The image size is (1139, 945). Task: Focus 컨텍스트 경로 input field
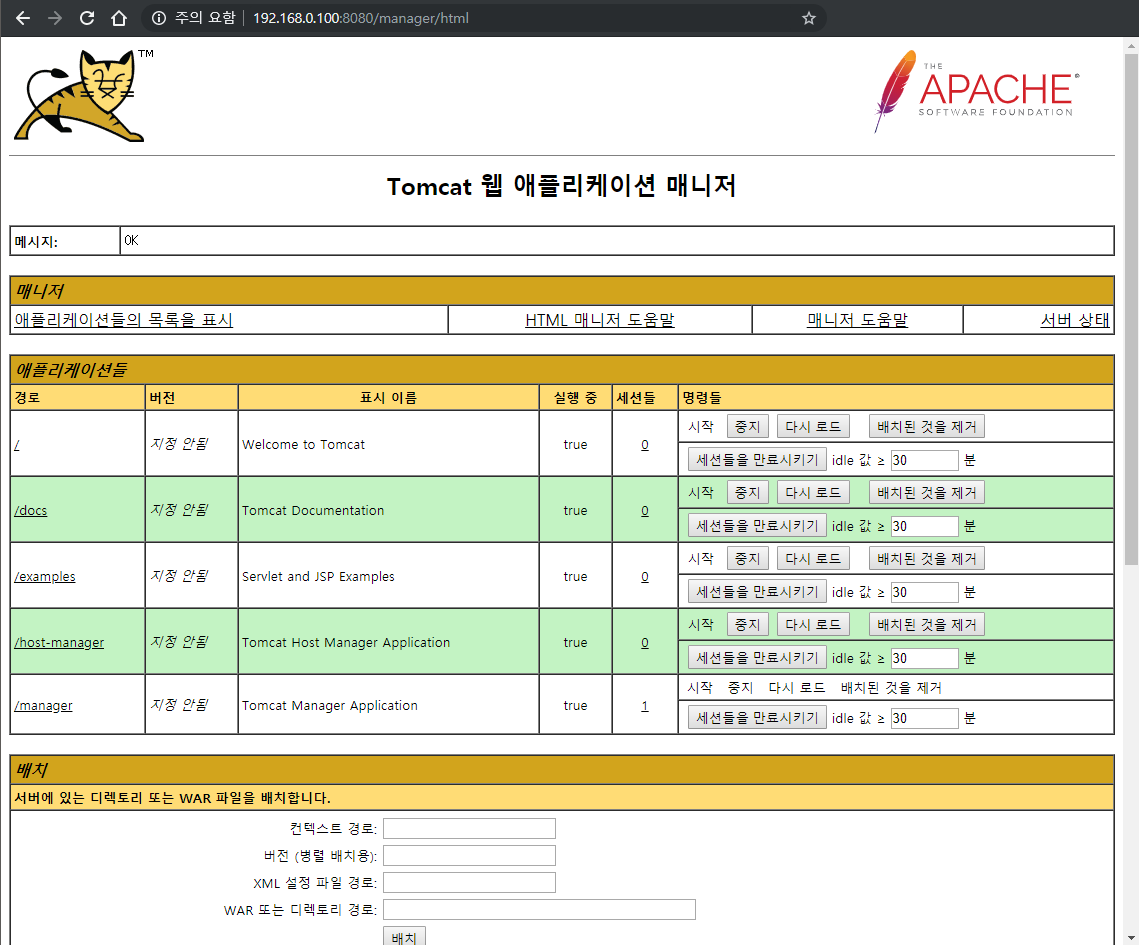tap(469, 829)
